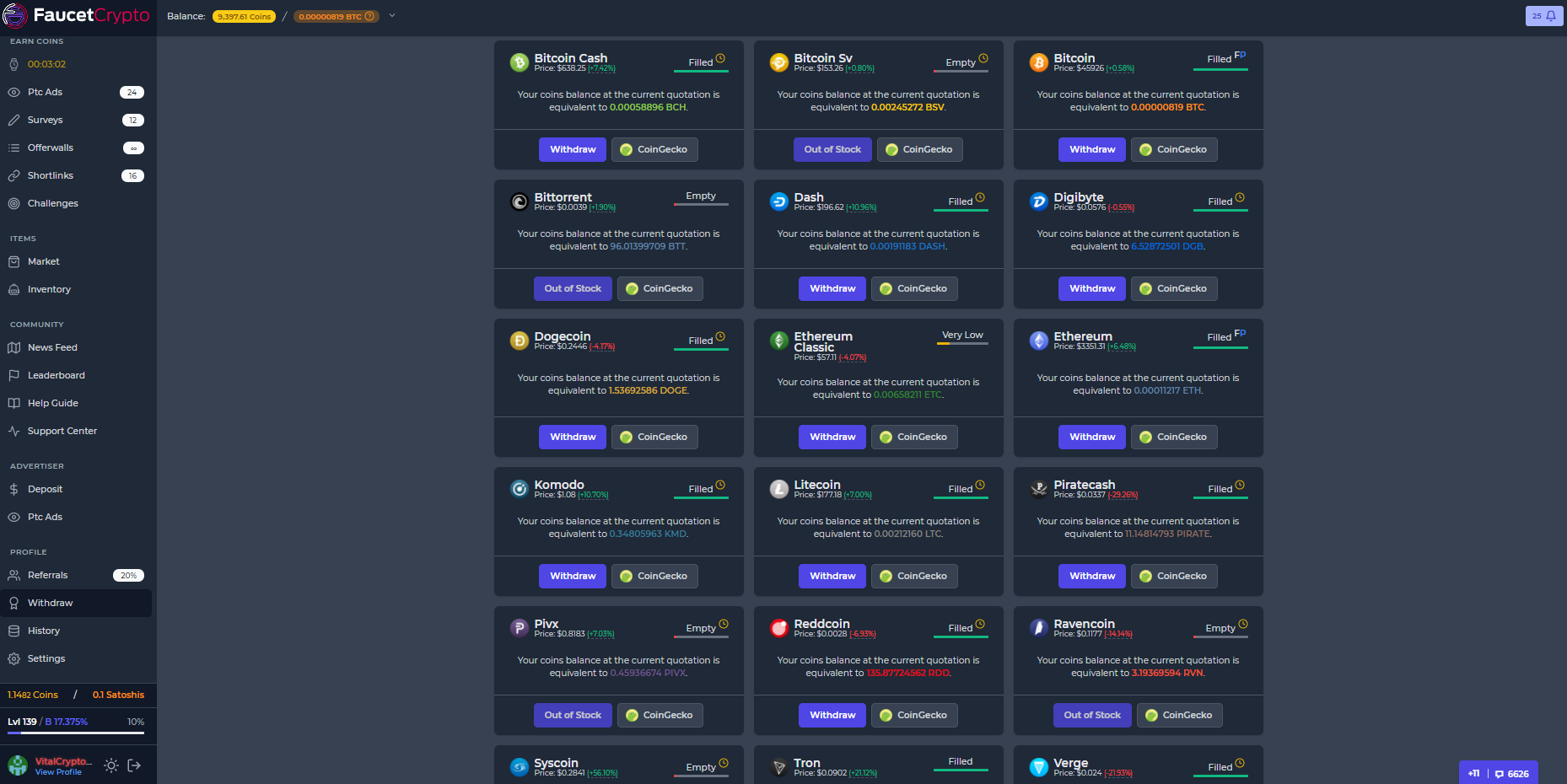Click Out of Stock button for Bittorrent

pyautogui.click(x=573, y=288)
